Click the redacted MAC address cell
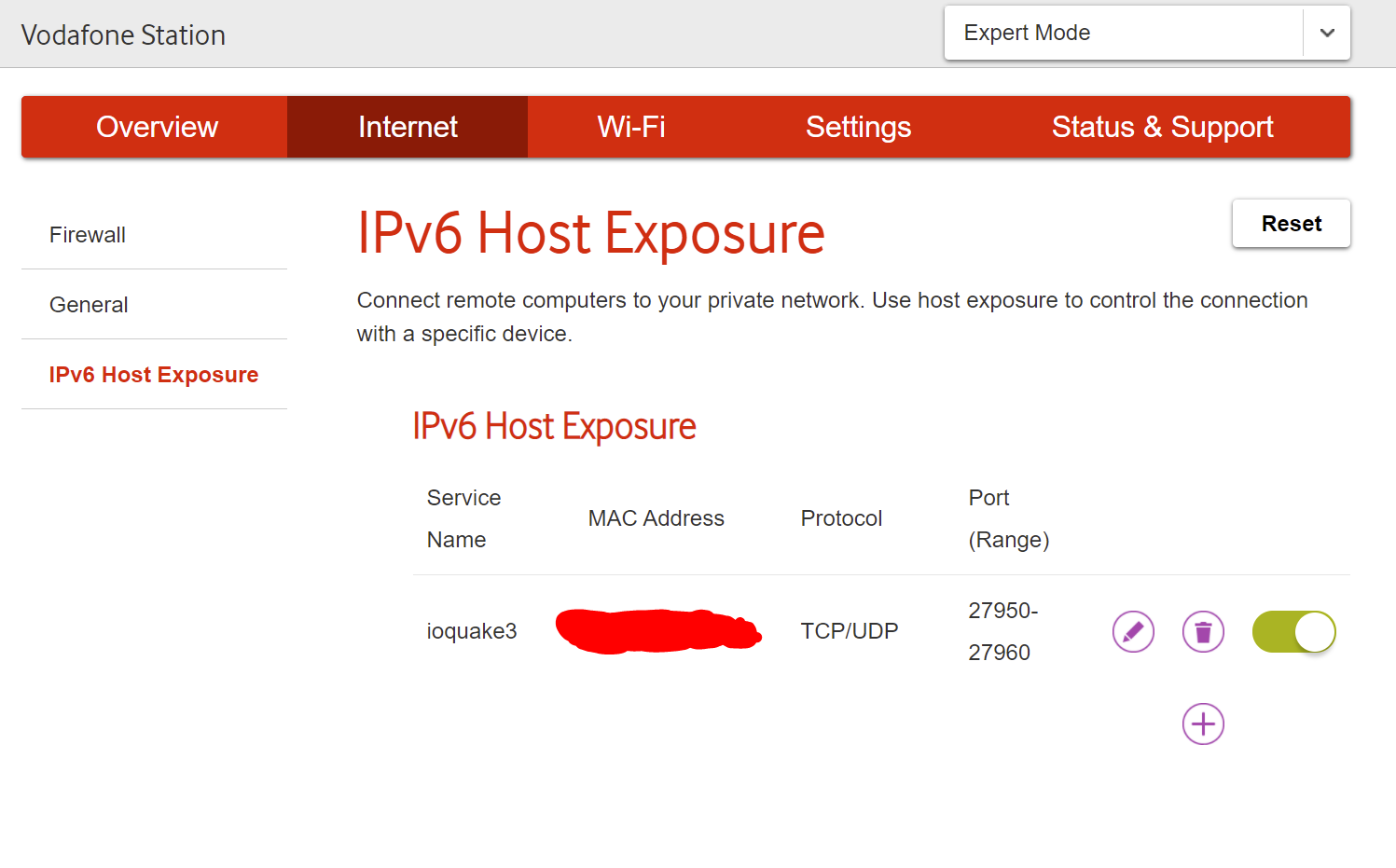Screen dimensions: 1396x868 tap(658, 631)
